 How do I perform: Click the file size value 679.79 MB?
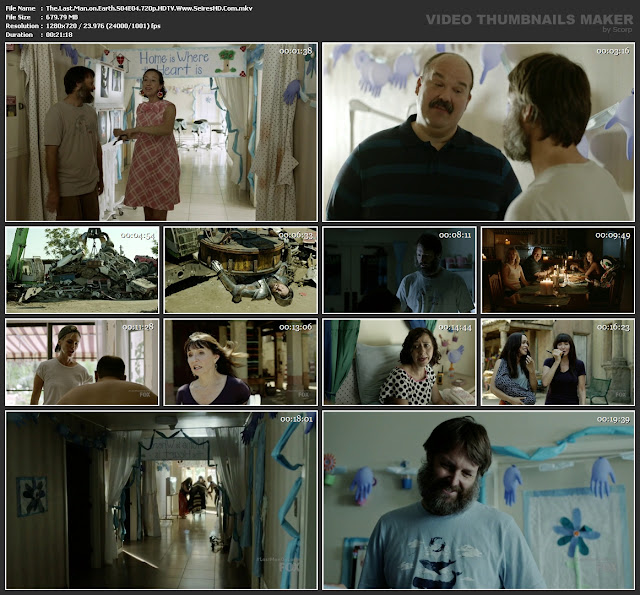click(x=62, y=17)
